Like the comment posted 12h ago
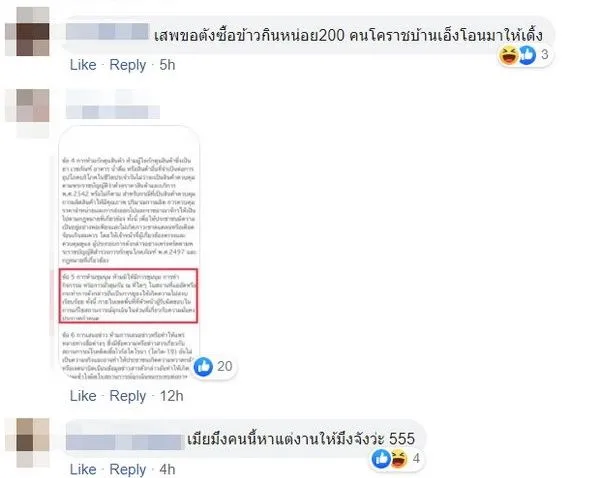This screenshot has width=600, height=478. 83,396
